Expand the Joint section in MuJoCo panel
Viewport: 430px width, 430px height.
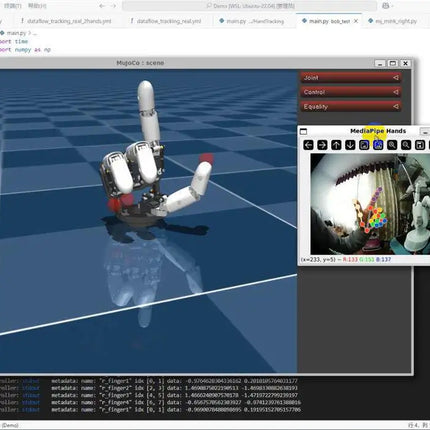[x=351, y=78]
